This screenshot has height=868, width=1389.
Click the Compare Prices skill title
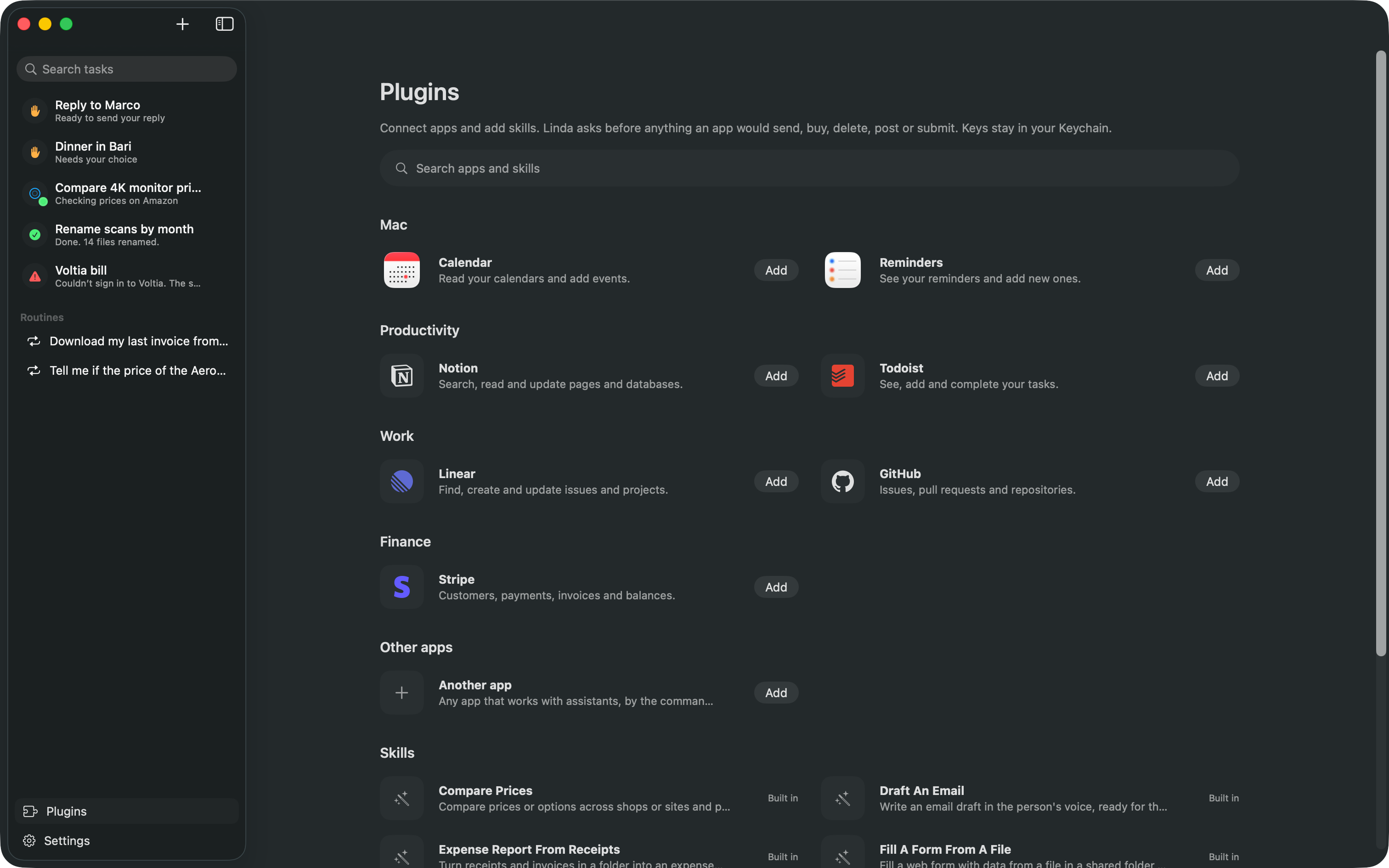486,790
